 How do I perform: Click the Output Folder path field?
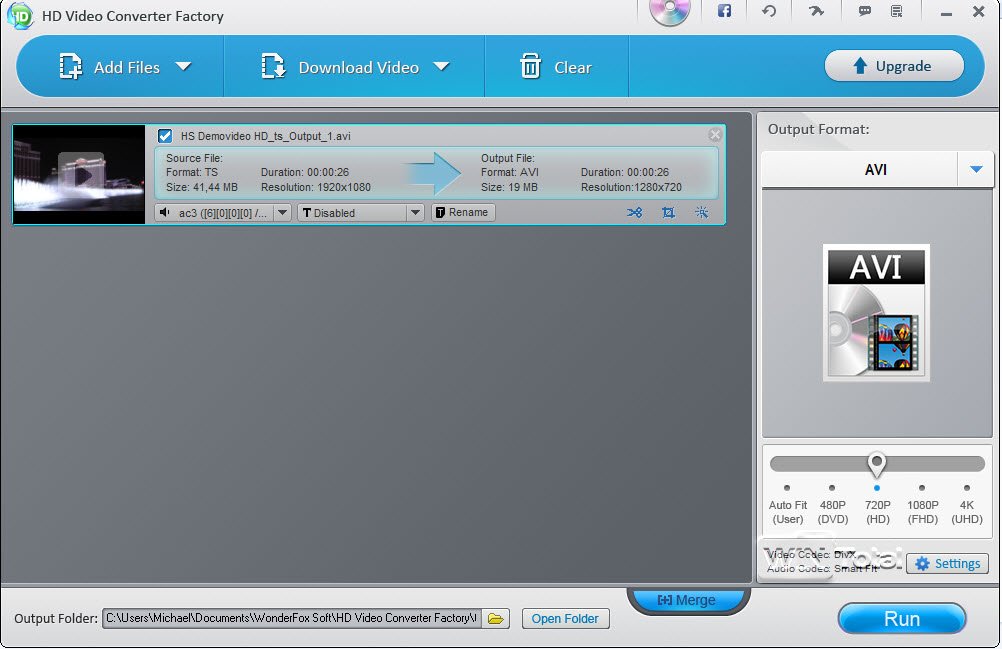click(292, 618)
